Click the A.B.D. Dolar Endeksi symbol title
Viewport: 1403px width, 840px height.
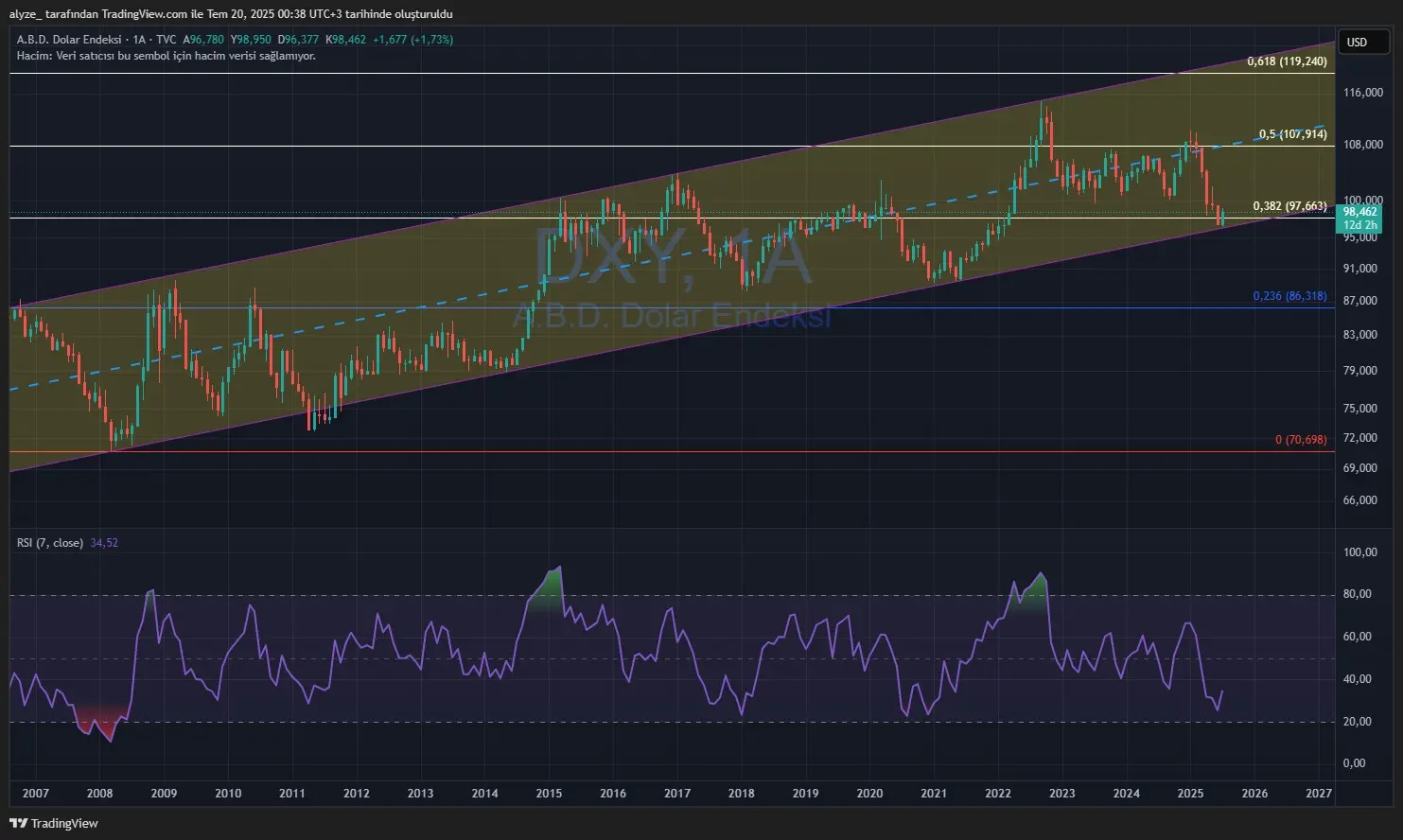tap(69, 40)
